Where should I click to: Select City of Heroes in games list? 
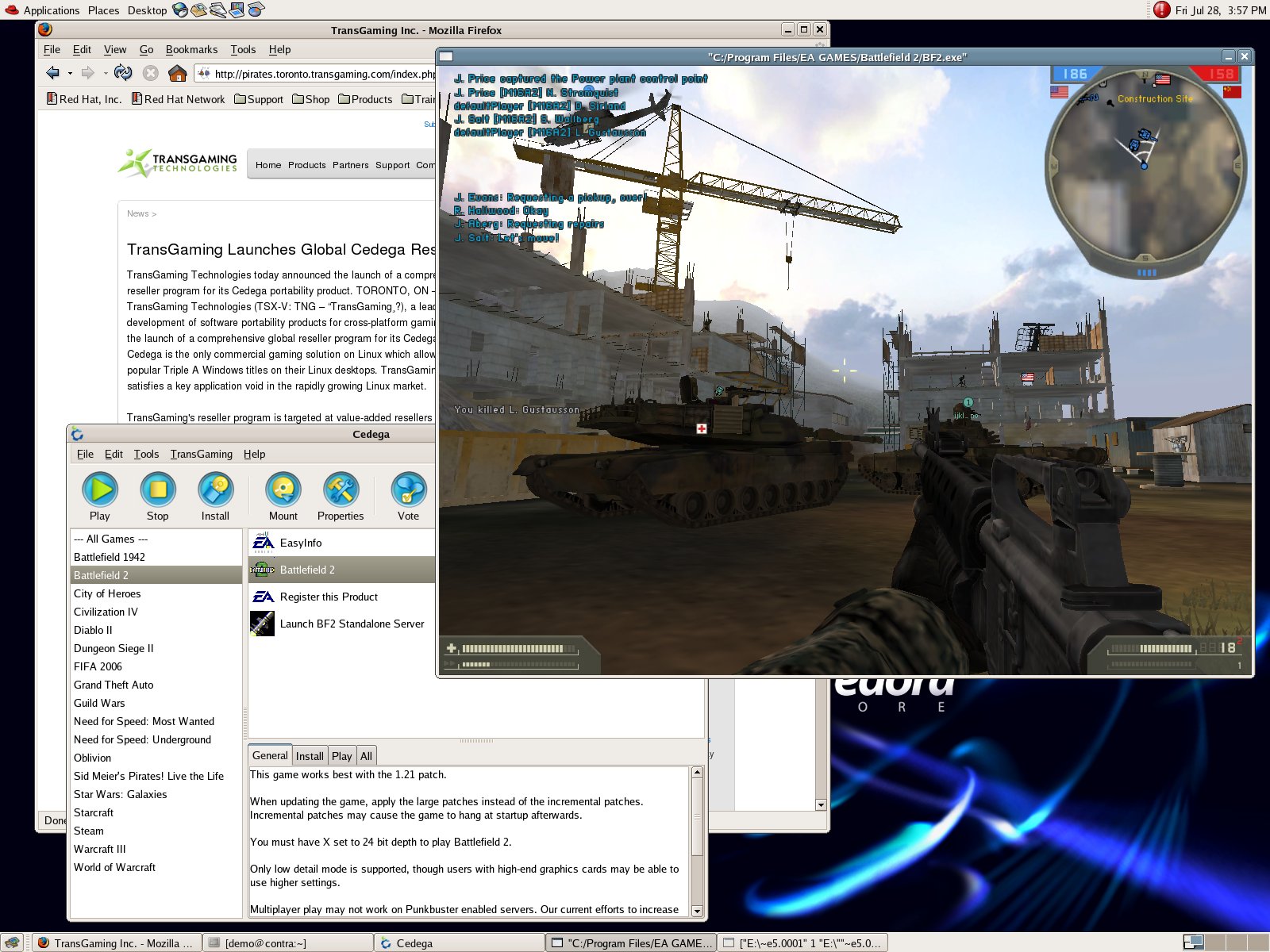(156, 593)
